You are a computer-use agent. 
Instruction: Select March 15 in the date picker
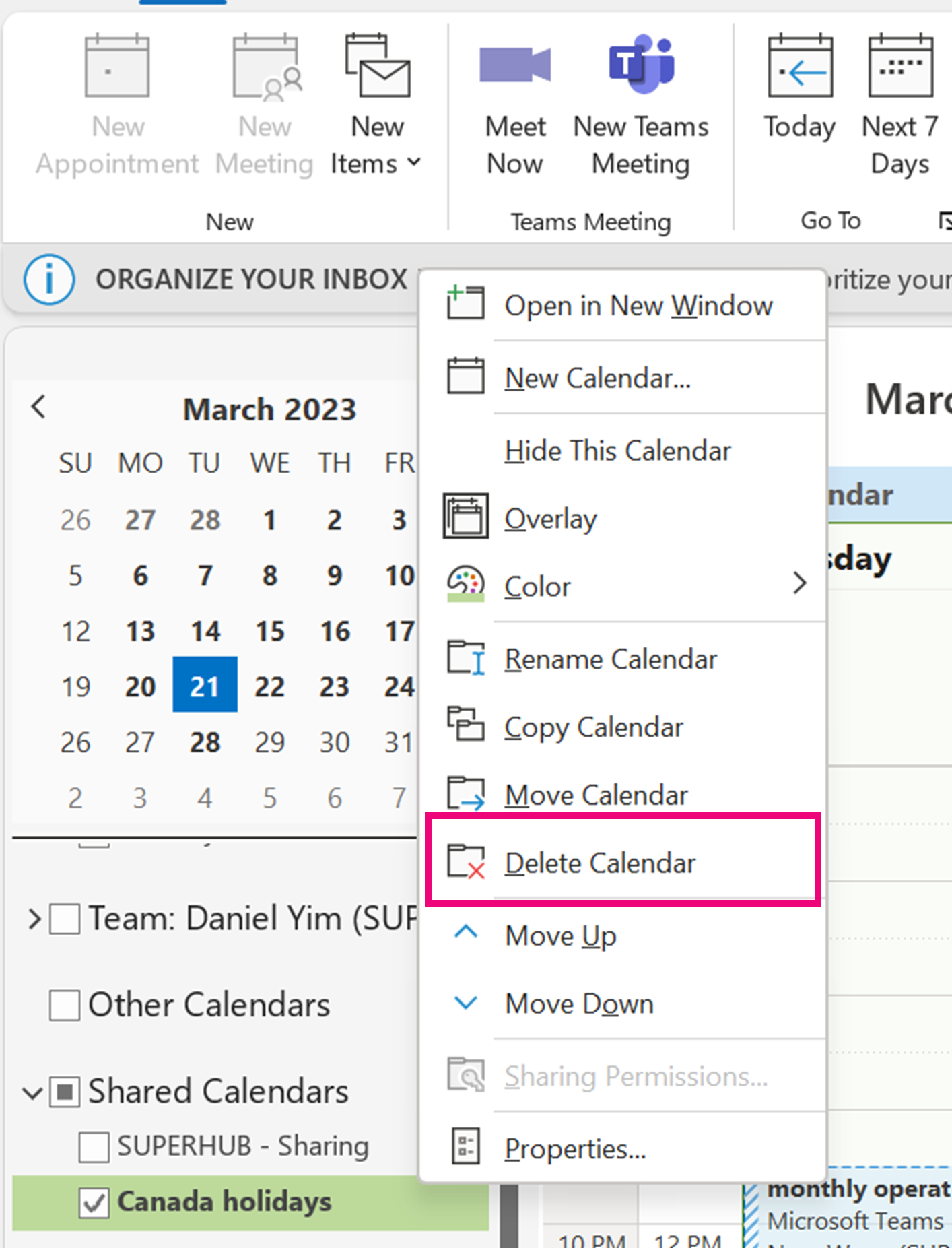[x=270, y=632]
